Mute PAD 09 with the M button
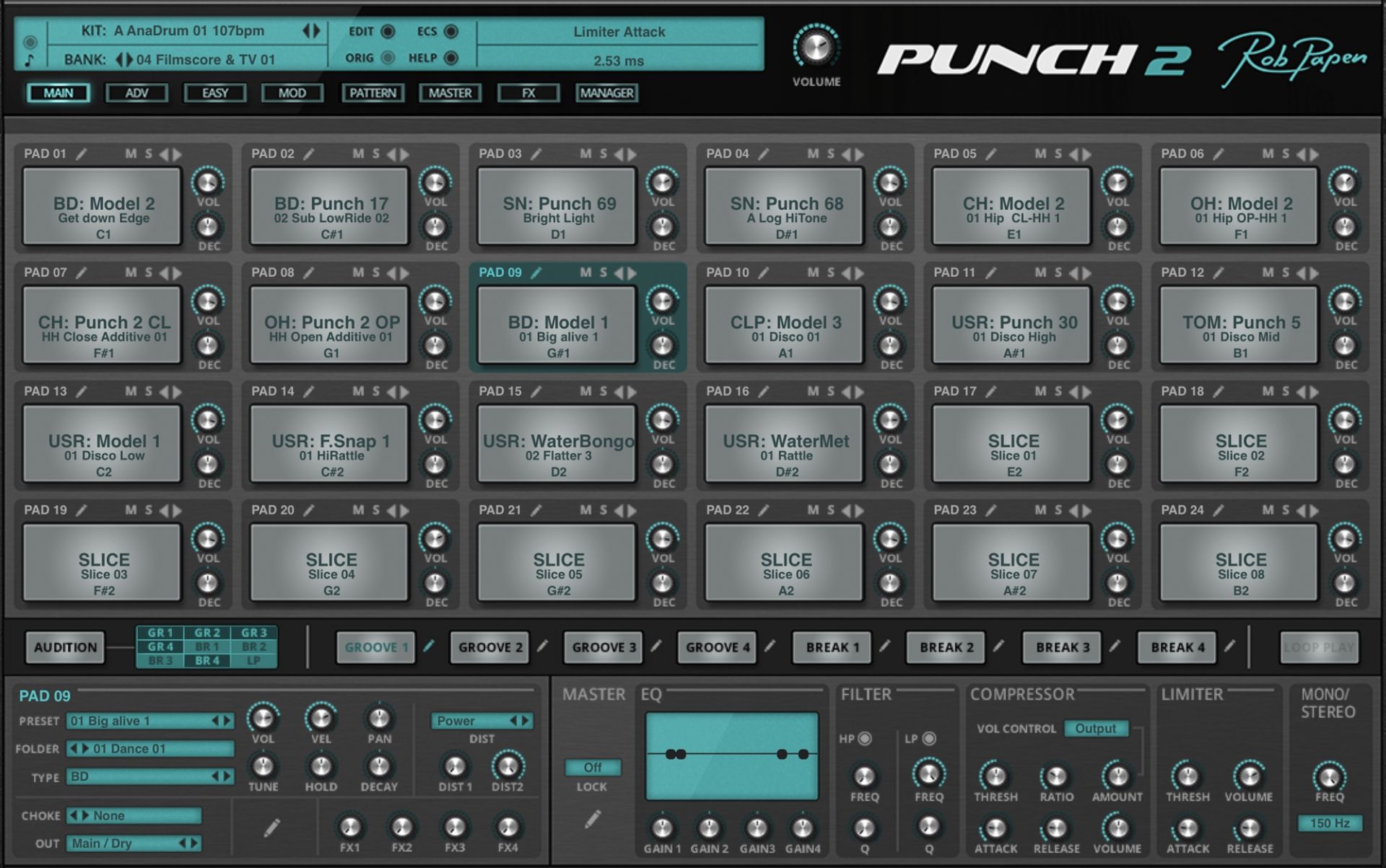 pyautogui.click(x=585, y=273)
